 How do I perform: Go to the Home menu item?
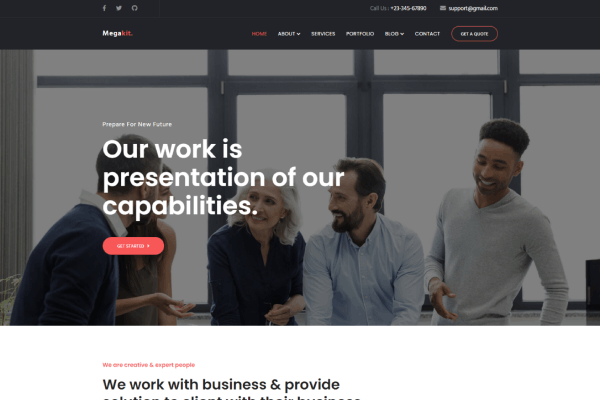tap(259, 34)
